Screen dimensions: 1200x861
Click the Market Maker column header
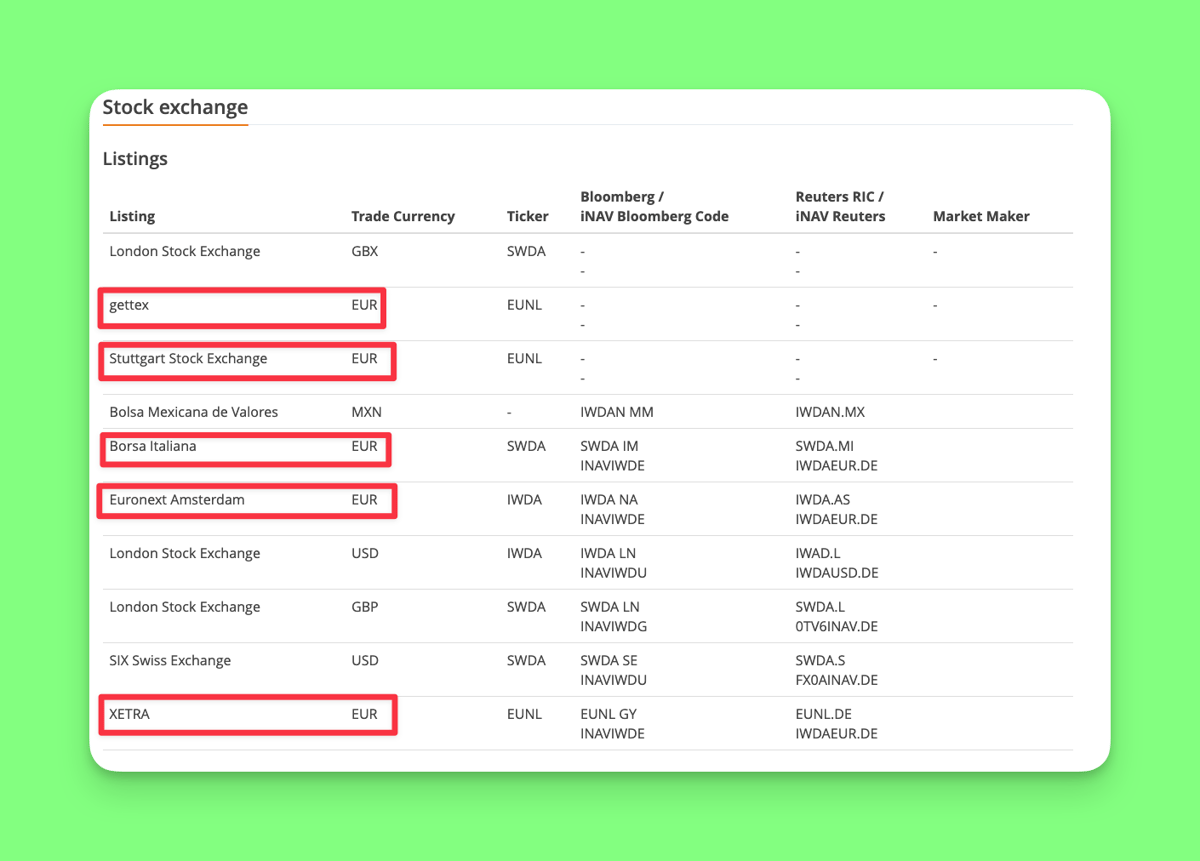pyautogui.click(x=980, y=216)
